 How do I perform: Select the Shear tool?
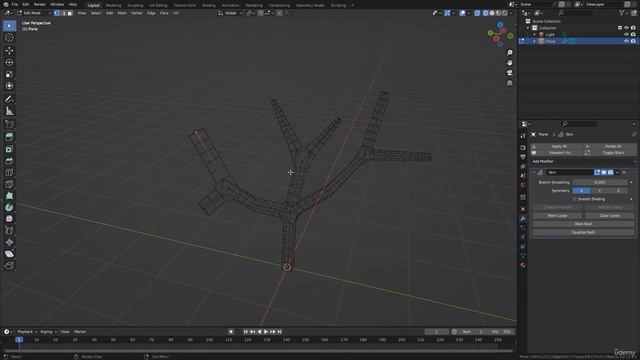coord(9,254)
